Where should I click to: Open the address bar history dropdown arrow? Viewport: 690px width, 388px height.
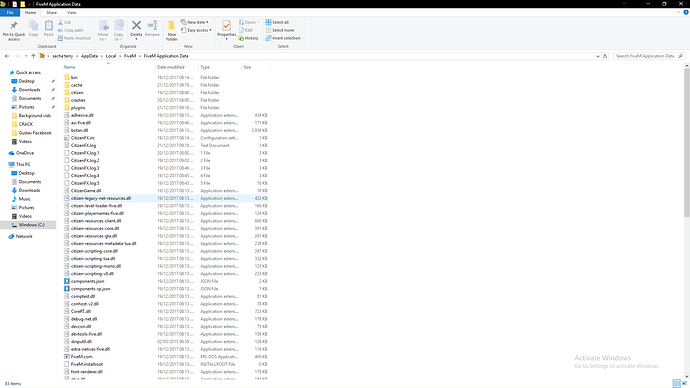point(598,56)
